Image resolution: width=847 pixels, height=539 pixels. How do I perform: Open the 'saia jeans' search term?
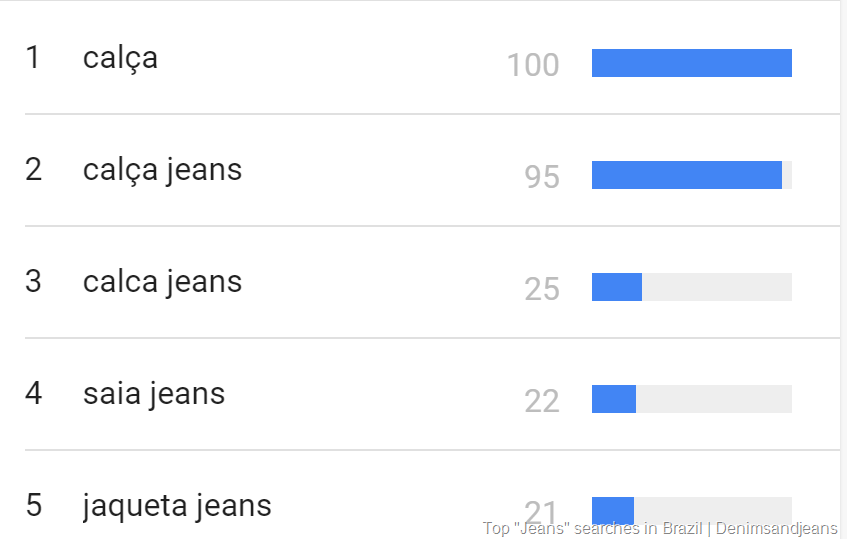[x=154, y=394]
